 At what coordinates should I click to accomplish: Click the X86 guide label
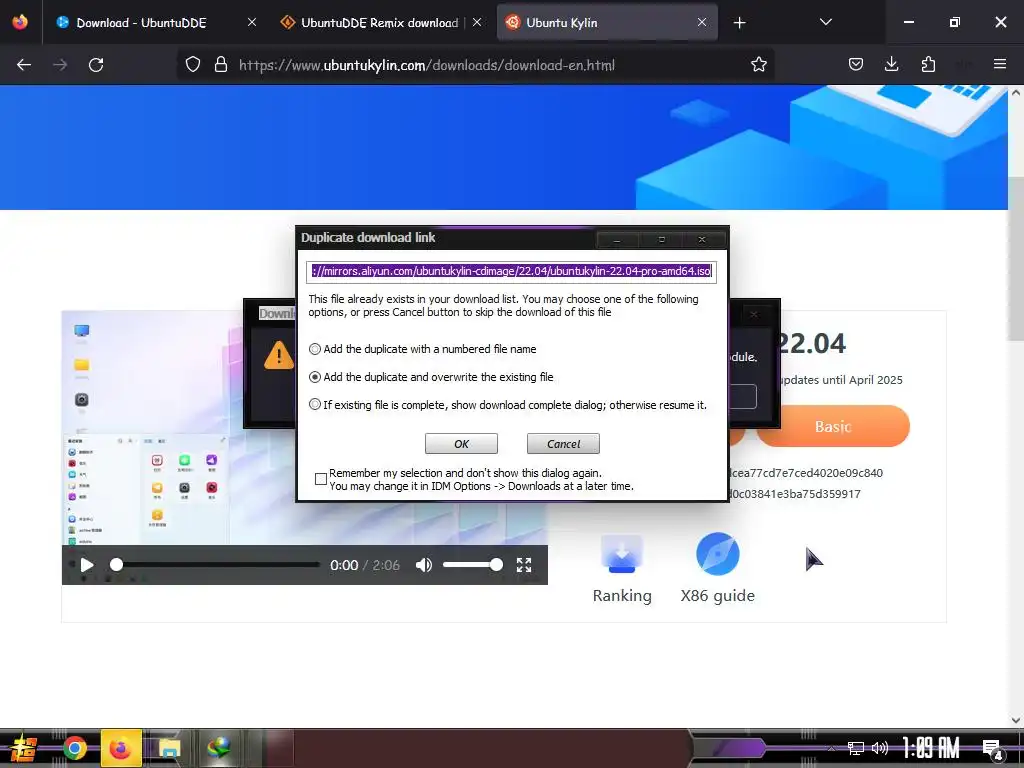pos(718,596)
